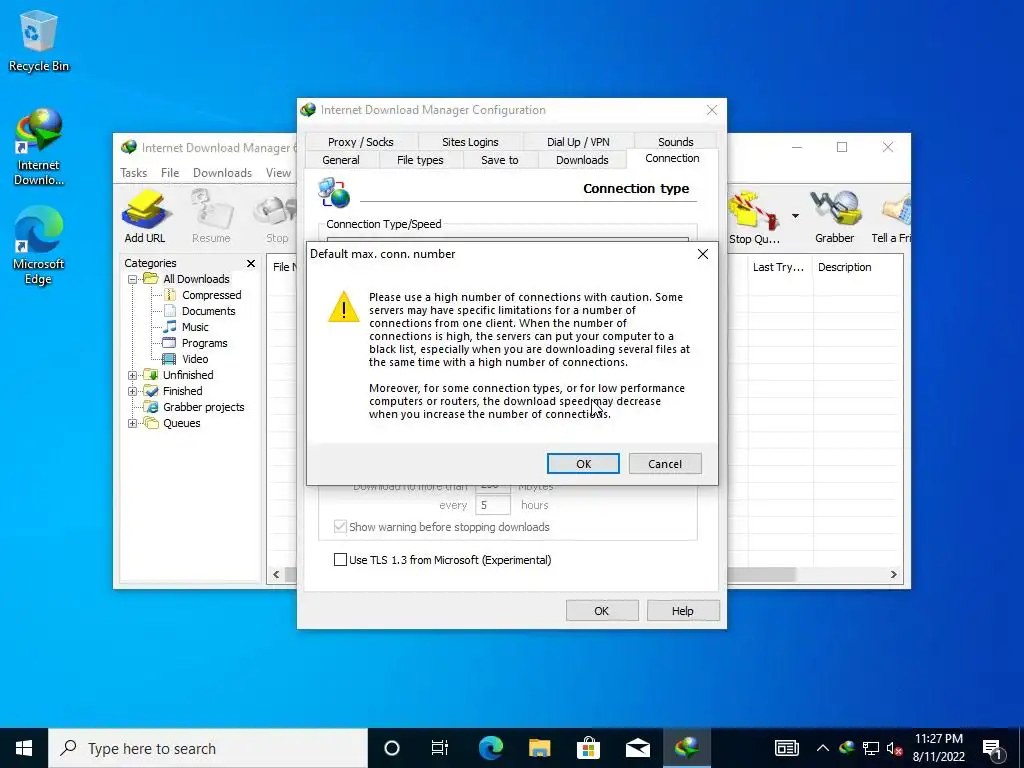Screen dimensions: 1024x768
Task: Close the Default max. conn. number dialog
Action: tap(703, 254)
